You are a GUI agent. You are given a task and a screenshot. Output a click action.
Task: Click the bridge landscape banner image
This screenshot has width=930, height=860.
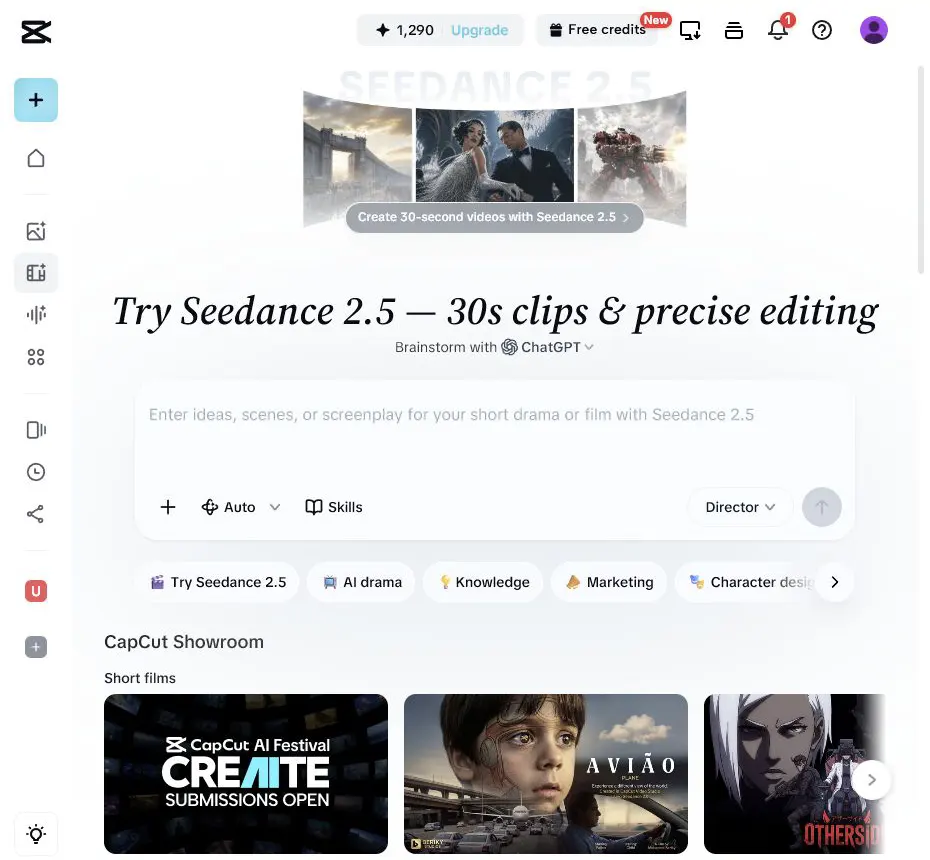tap(358, 157)
